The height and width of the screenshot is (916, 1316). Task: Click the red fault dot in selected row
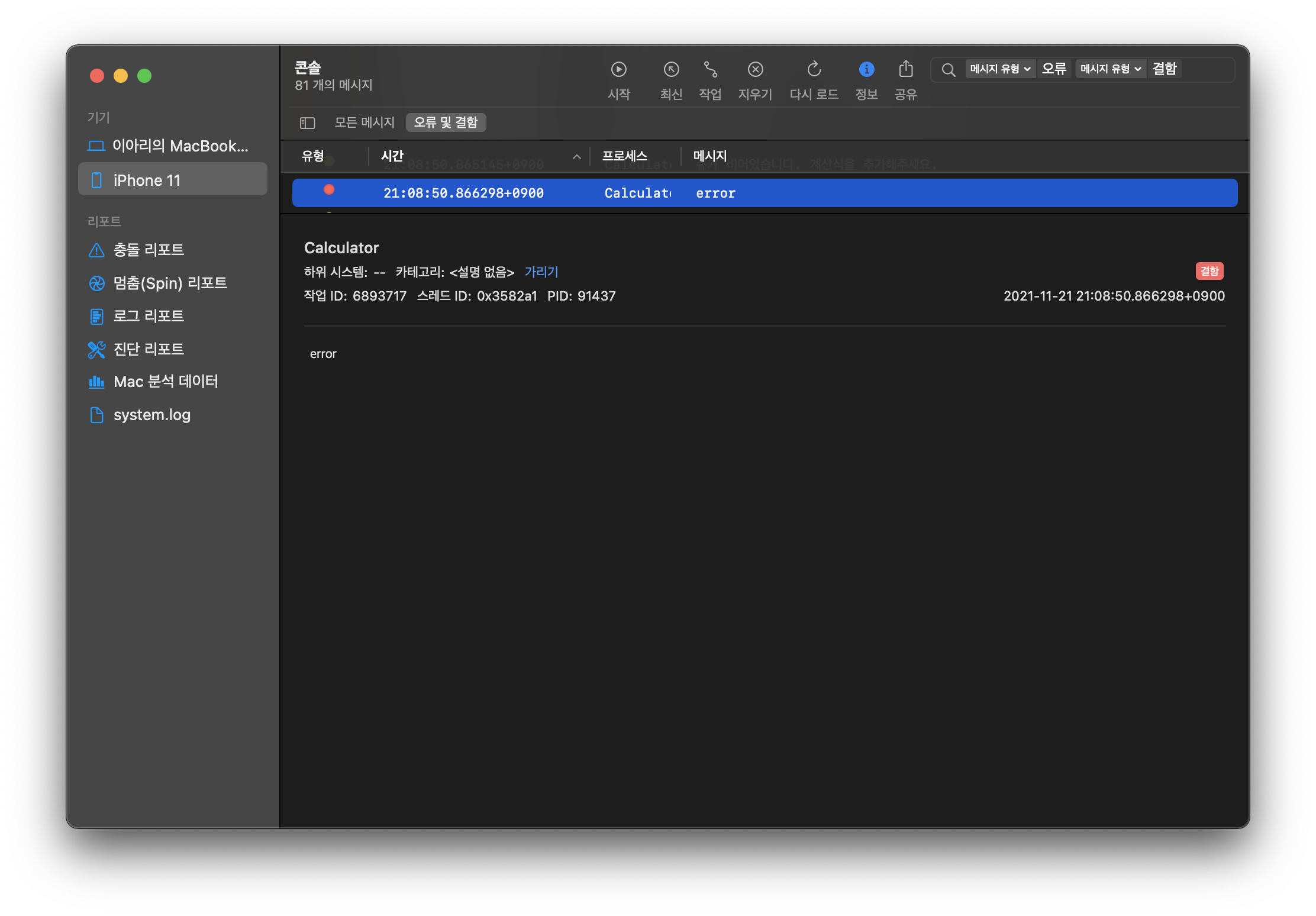click(x=329, y=189)
